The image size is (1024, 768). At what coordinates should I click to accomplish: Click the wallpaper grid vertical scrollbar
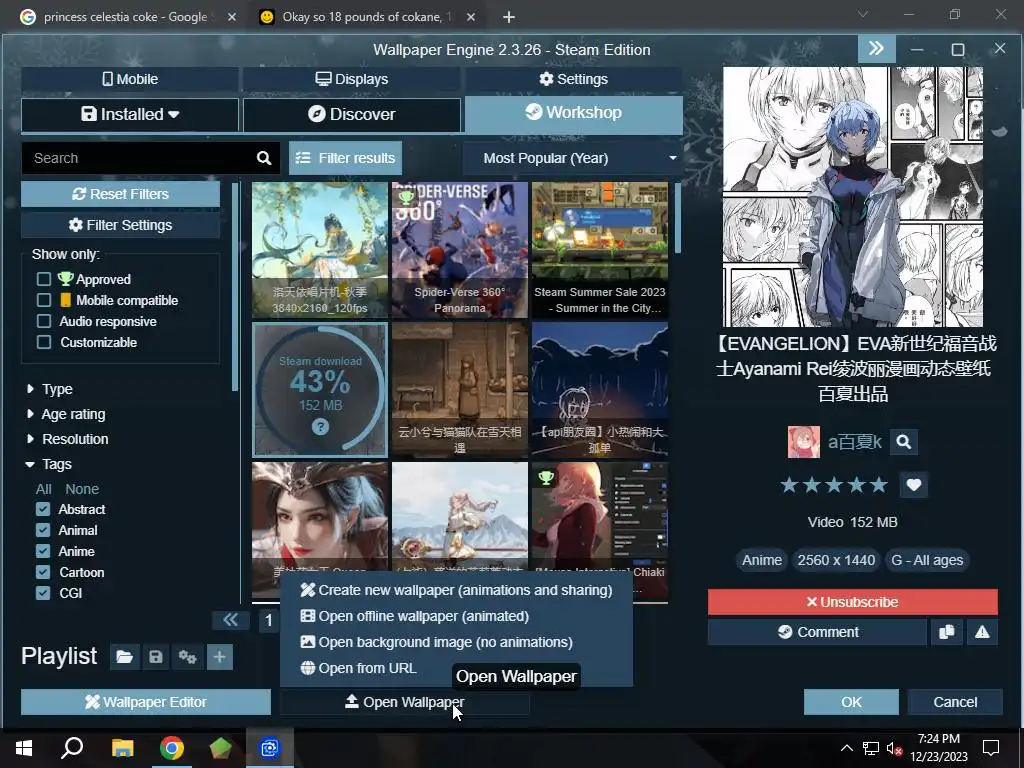coord(677,219)
